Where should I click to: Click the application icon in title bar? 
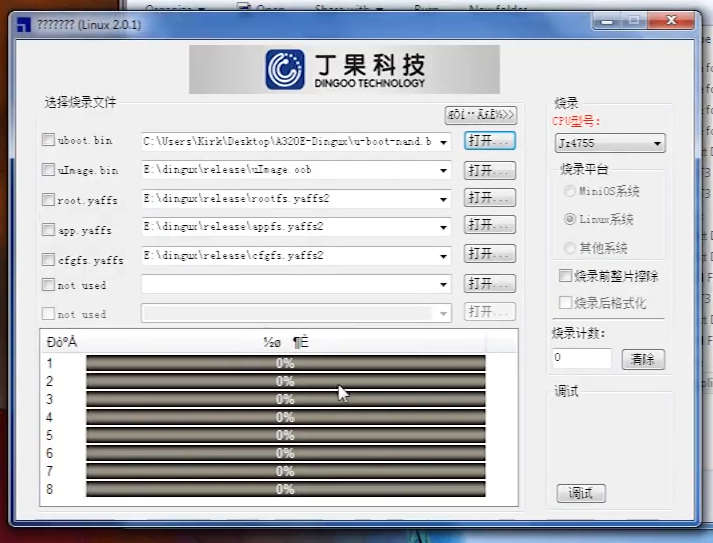(24, 25)
